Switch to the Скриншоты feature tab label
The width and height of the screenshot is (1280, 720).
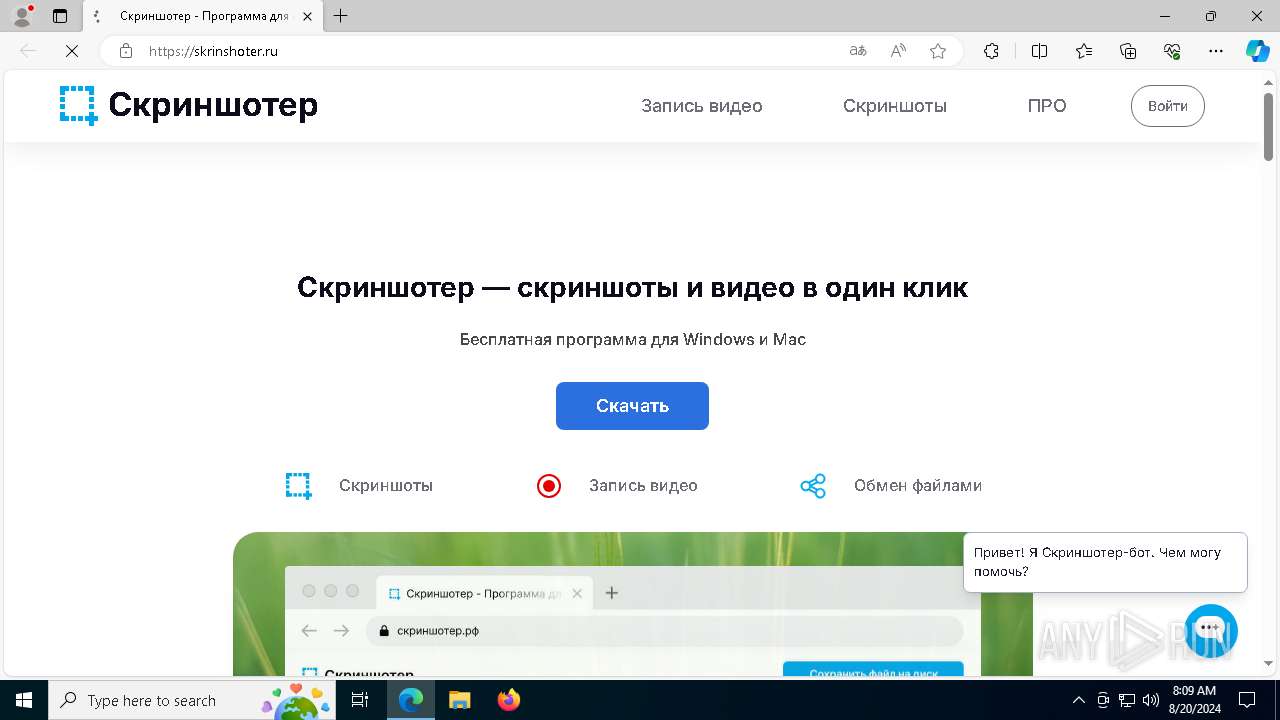386,486
